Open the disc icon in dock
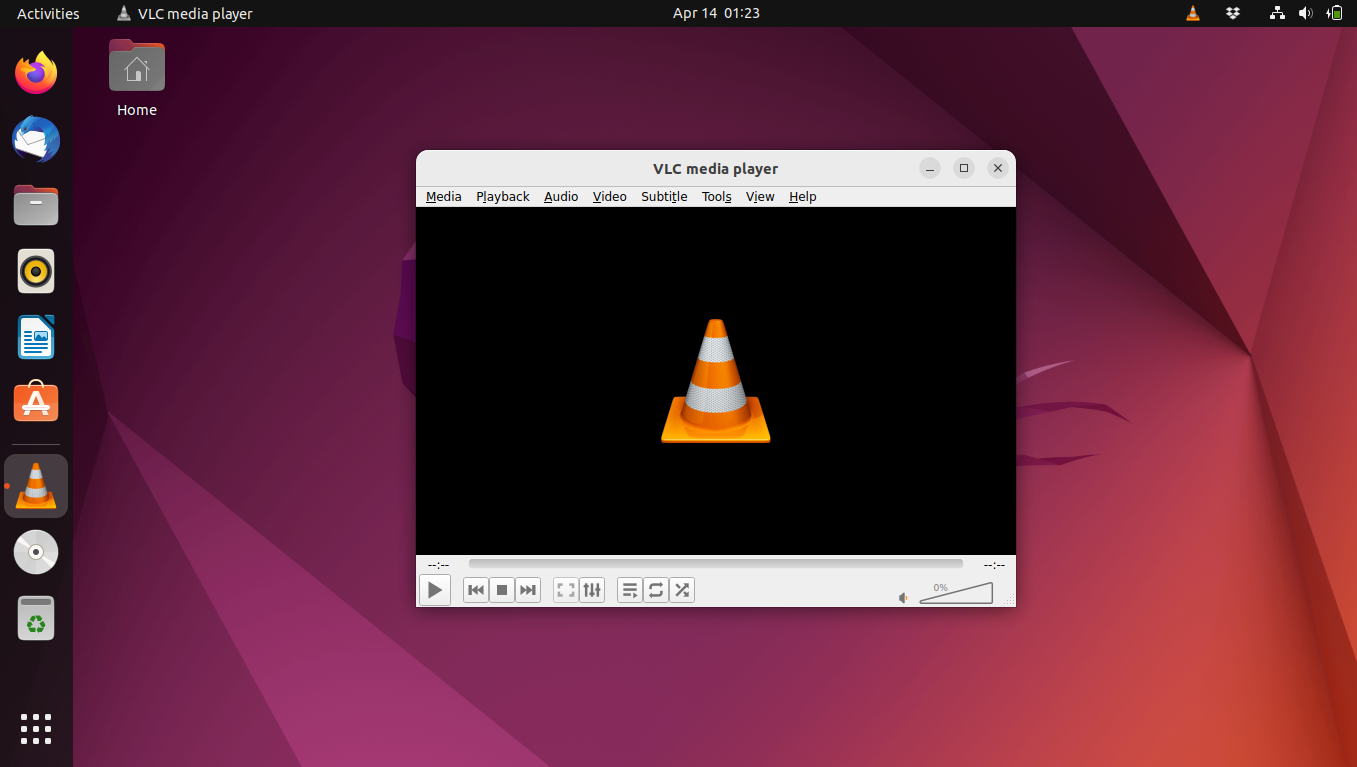The image size is (1357, 767). (x=36, y=552)
